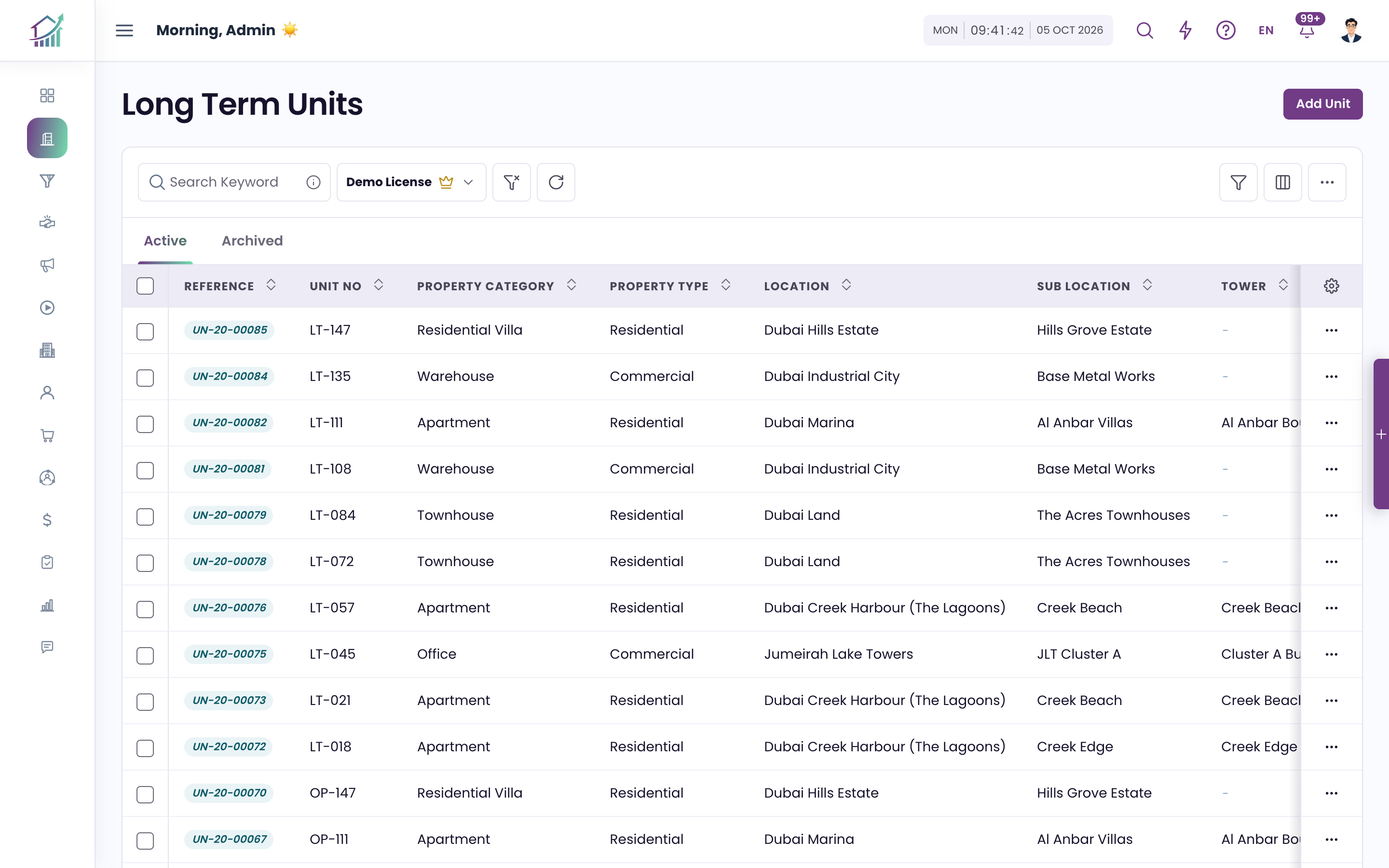1389x868 pixels.
Task: Sort by the Reference column
Action: [271, 285]
